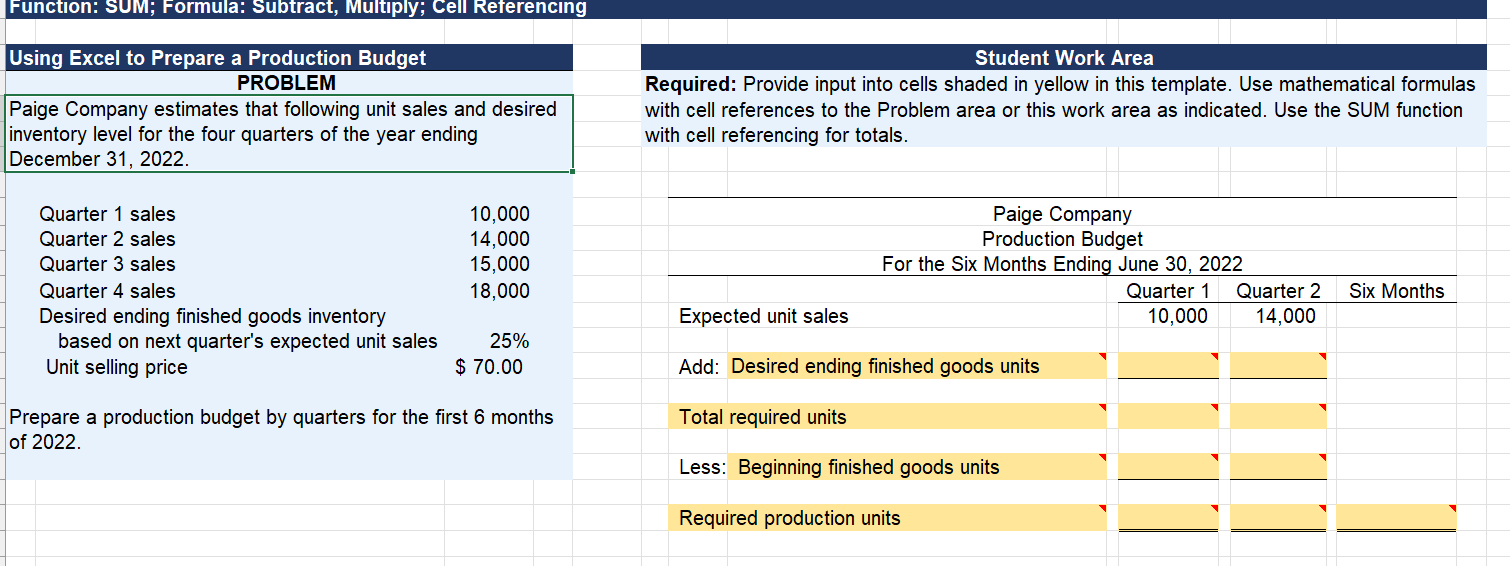Image resolution: width=1510 pixels, height=566 pixels.
Task: Select the Quarter 1 required production units input cell
Action: [x=1168, y=518]
